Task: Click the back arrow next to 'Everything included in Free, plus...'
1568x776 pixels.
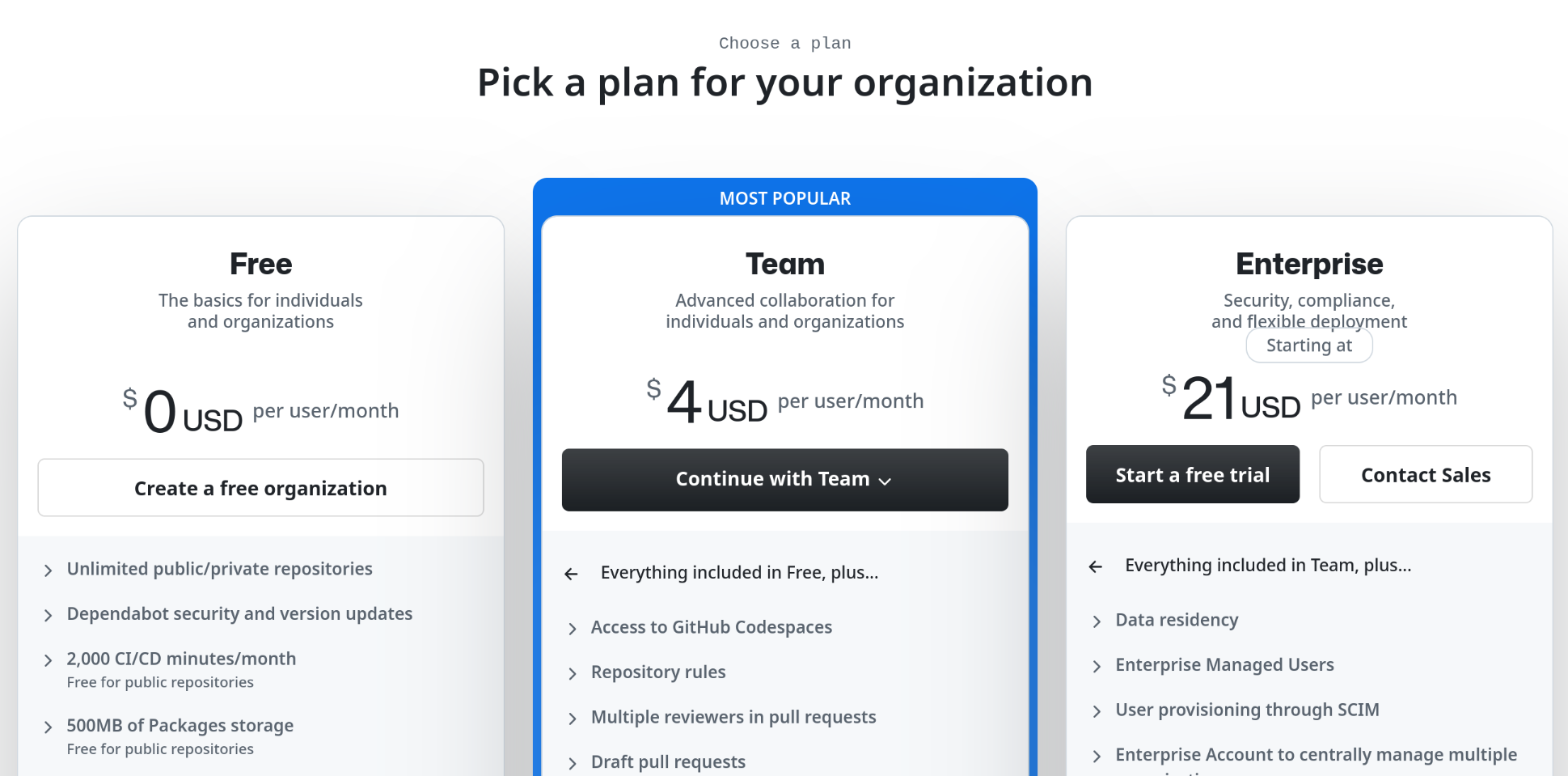Action: point(571,573)
